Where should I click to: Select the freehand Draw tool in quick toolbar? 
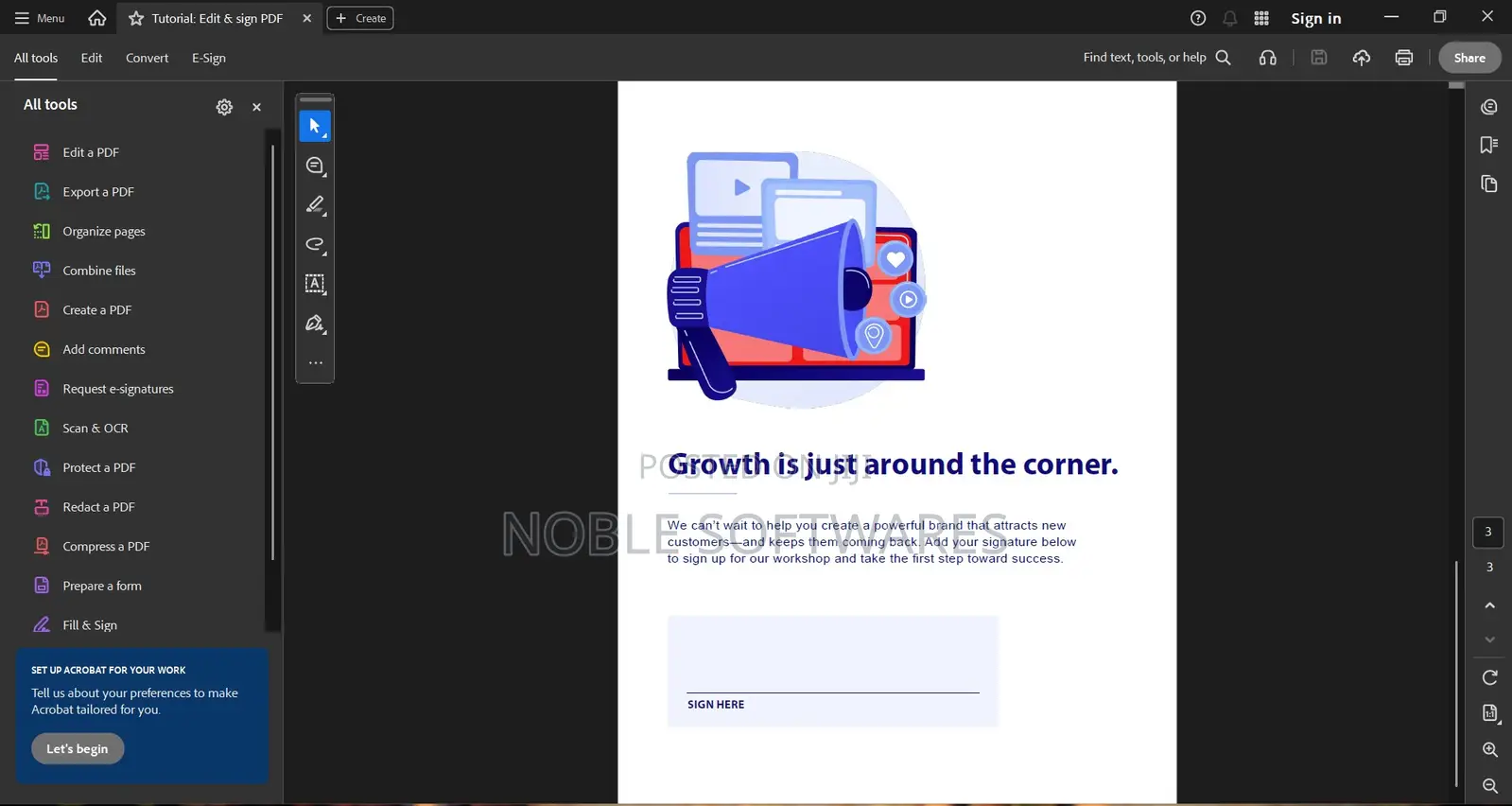[x=315, y=244]
